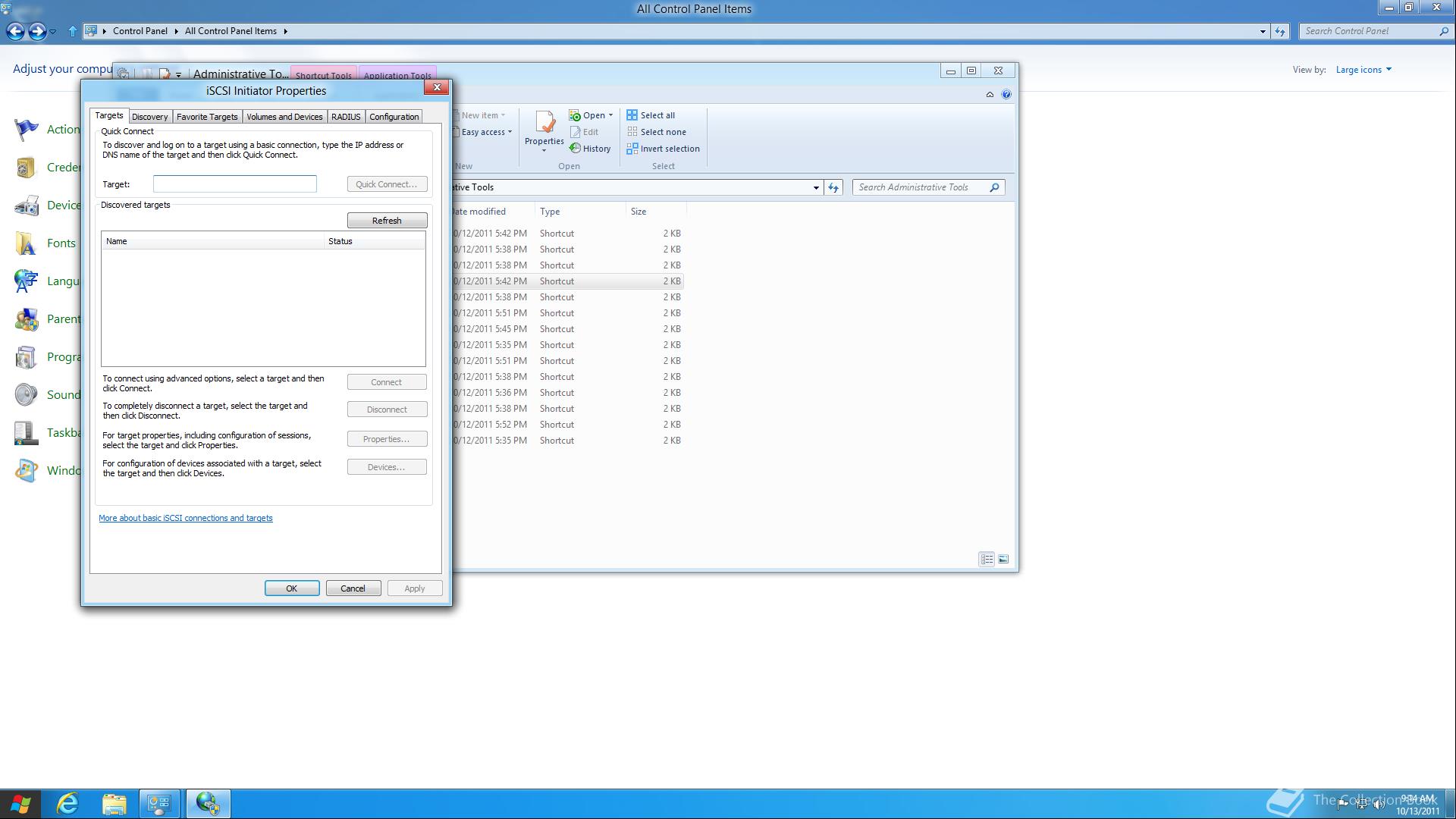The image size is (1456, 819).
Task: Click the refresh icon beside the Control Panel address bar
Action: click(1280, 31)
